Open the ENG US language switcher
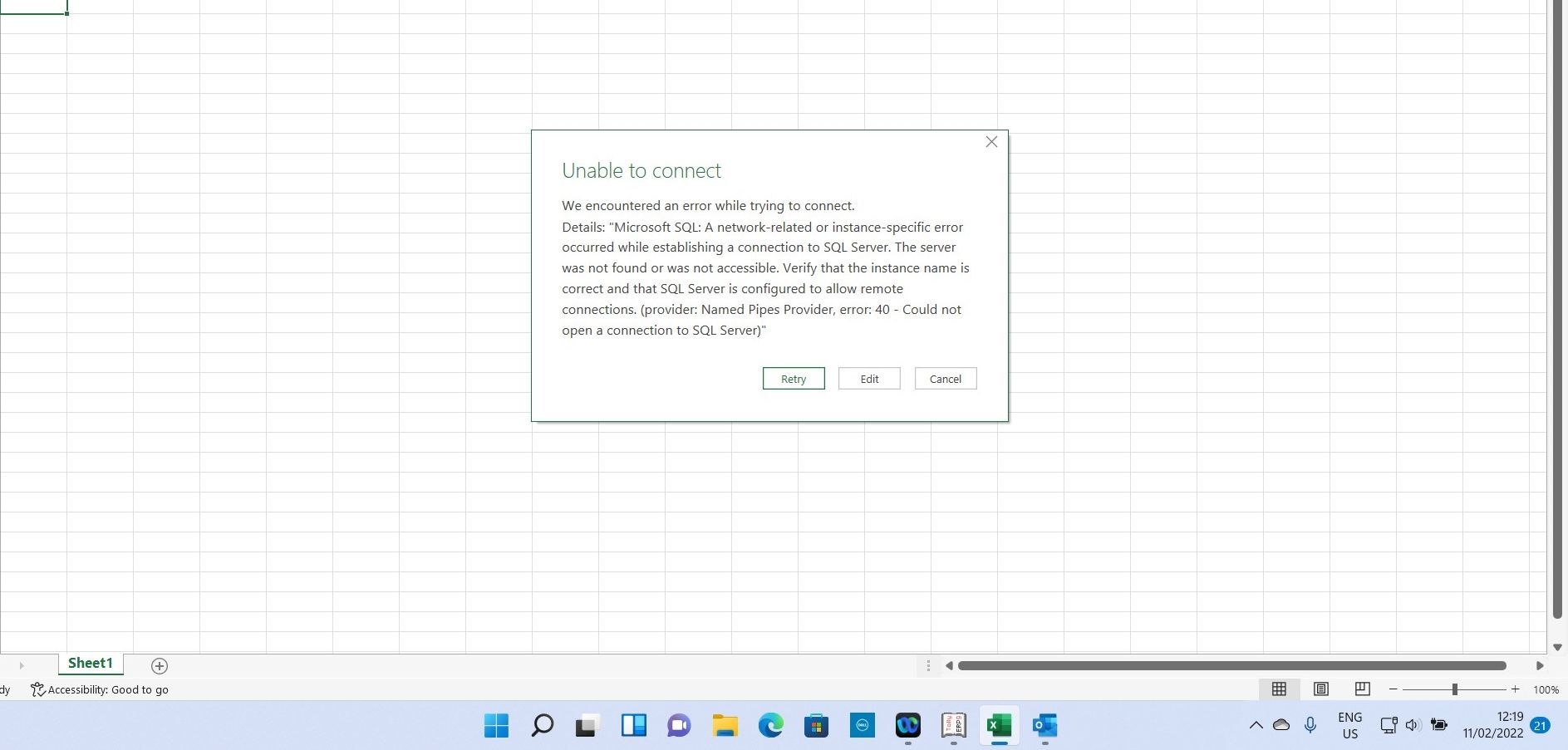 click(1349, 724)
